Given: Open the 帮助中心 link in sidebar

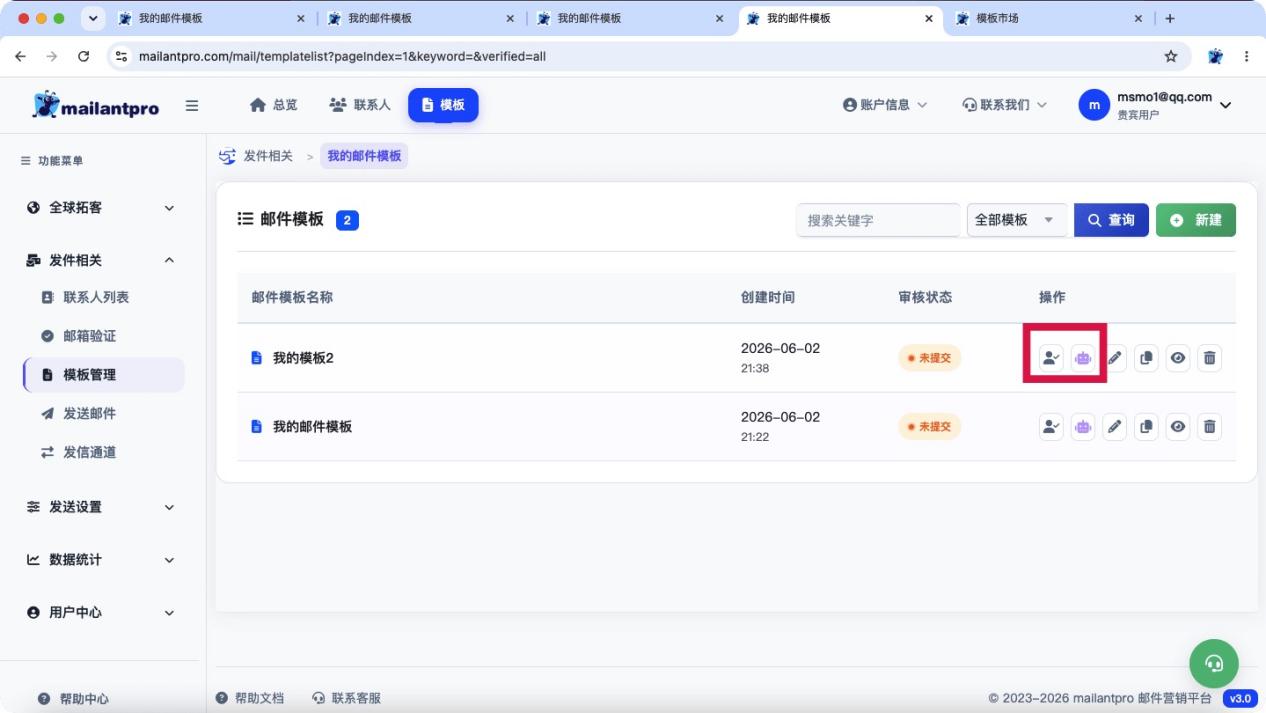Looking at the screenshot, I should (x=75, y=699).
